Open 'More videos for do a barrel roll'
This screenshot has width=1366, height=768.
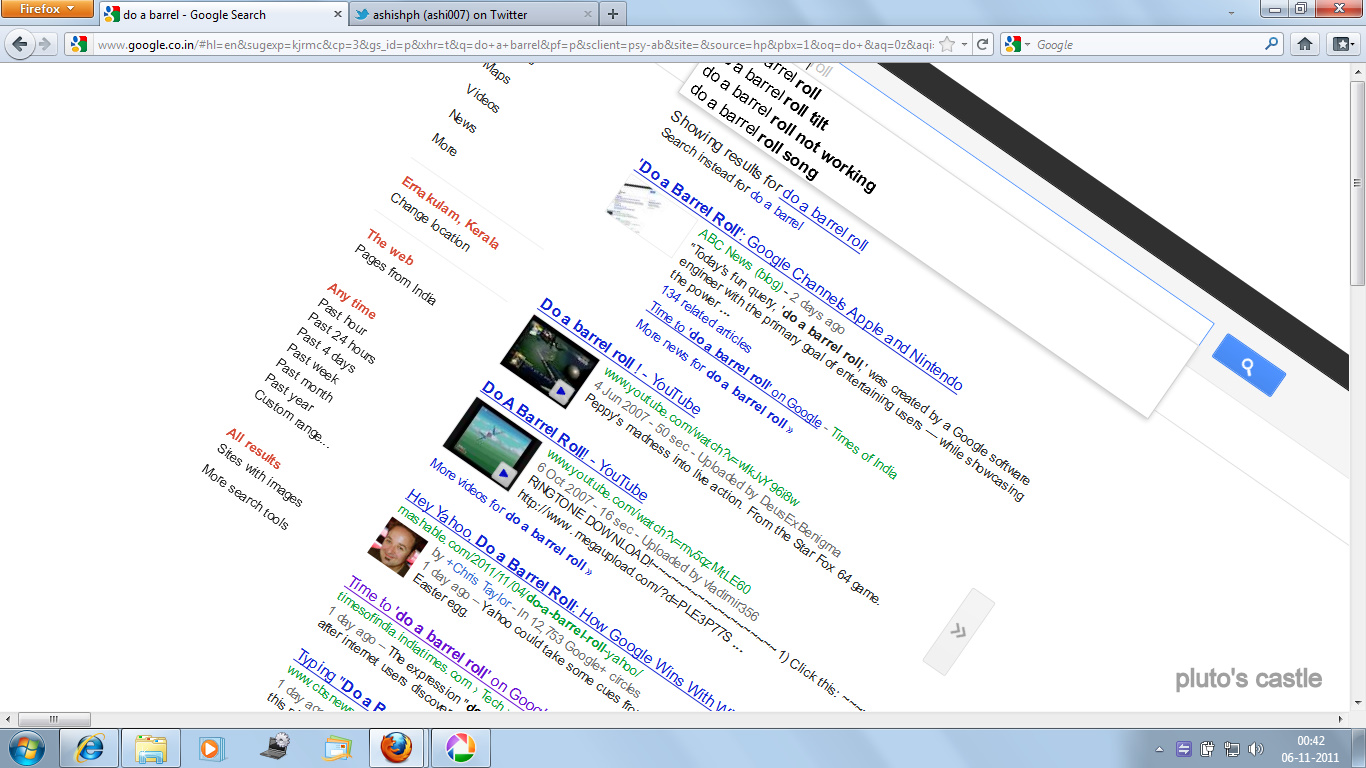point(510,516)
